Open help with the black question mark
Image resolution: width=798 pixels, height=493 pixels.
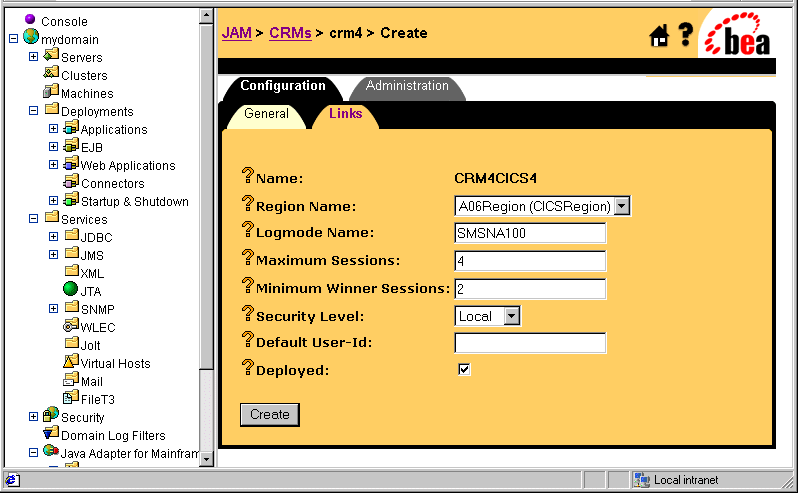tap(686, 35)
